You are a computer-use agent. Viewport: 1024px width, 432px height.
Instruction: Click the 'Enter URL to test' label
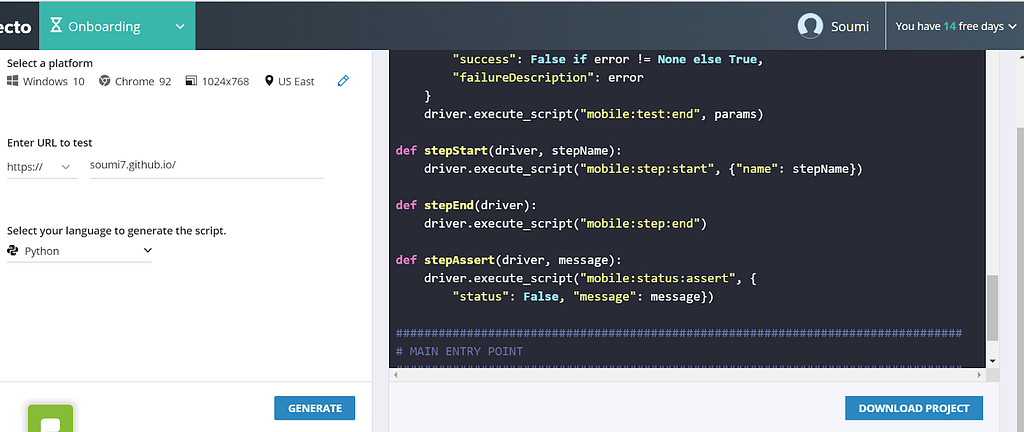coord(50,143)
